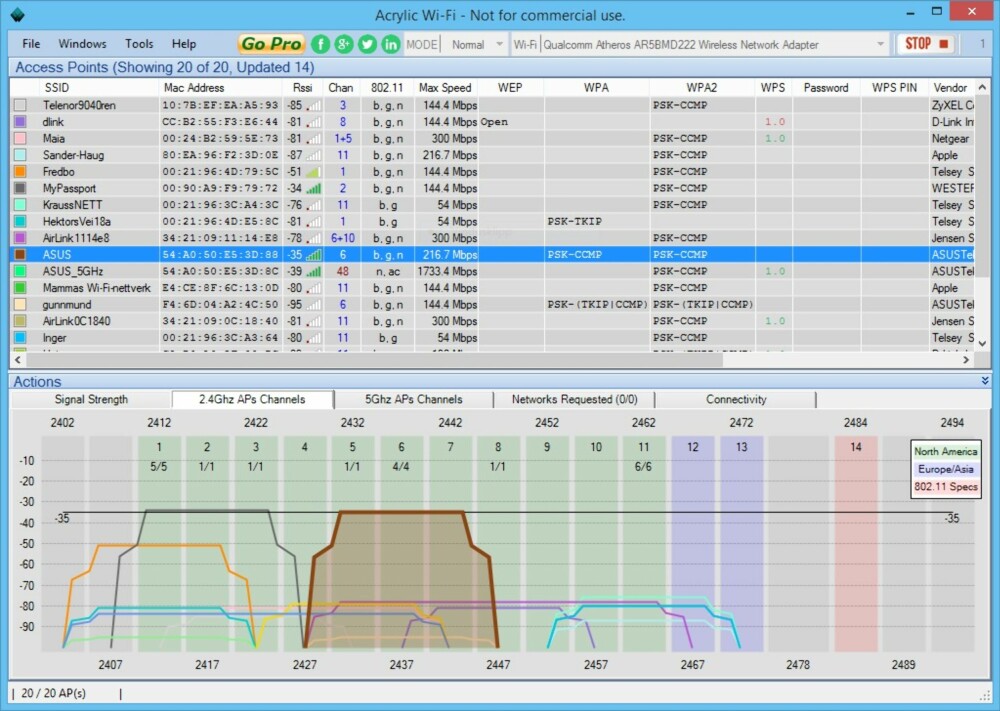Click the brown color swatch for ASUS
The height and width of the screenshot is (711, 1000).
(x=20, y=254)
